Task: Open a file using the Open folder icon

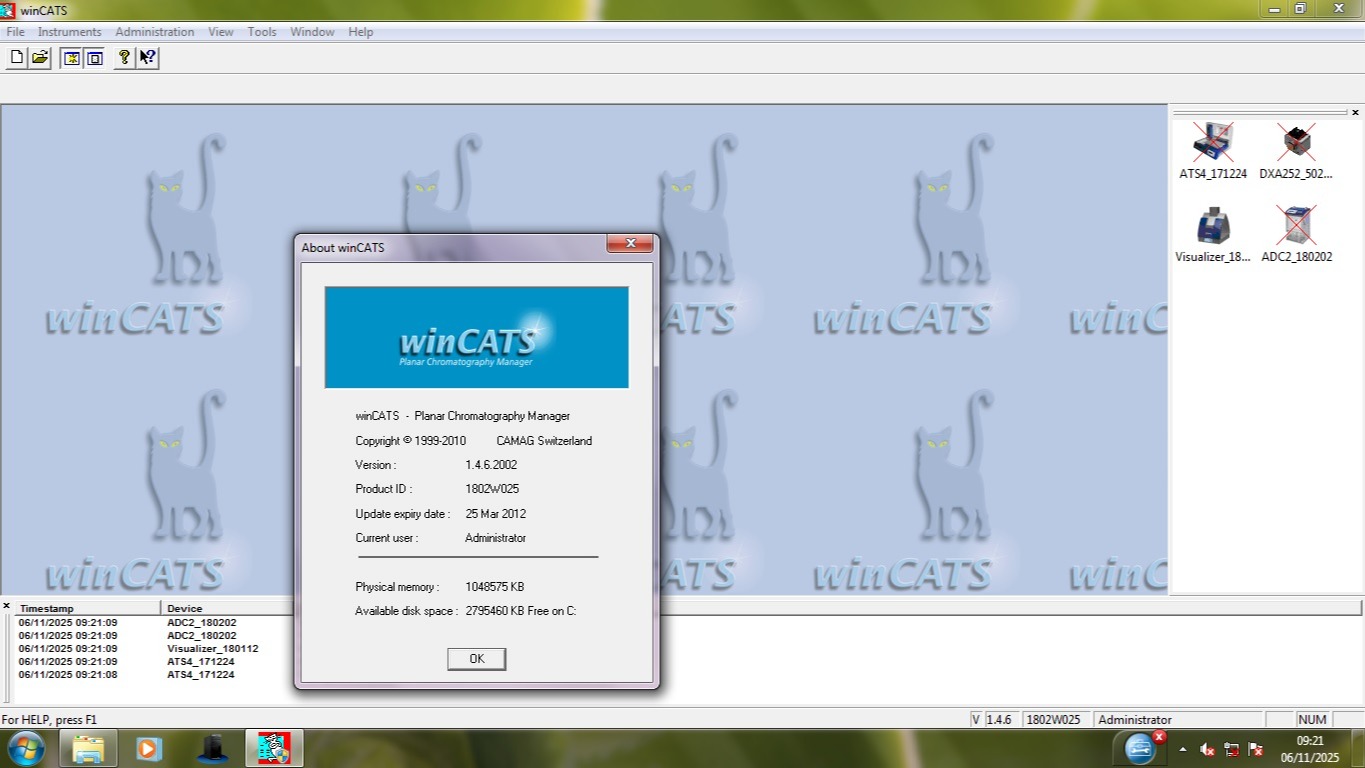Action: (39, 58)
